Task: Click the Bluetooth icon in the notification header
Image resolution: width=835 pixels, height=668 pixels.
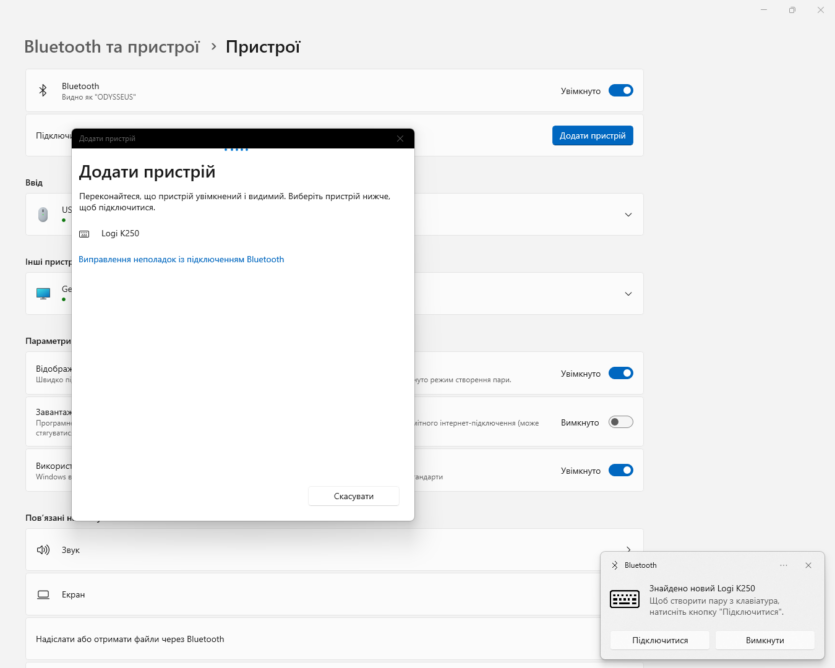Action: point(615,565)
